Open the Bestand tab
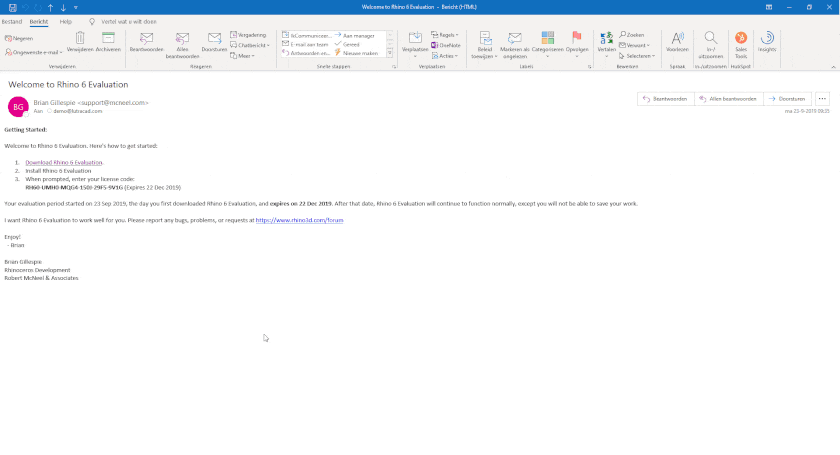The height and width of the screenshot is (455, 840). point(12,21)
